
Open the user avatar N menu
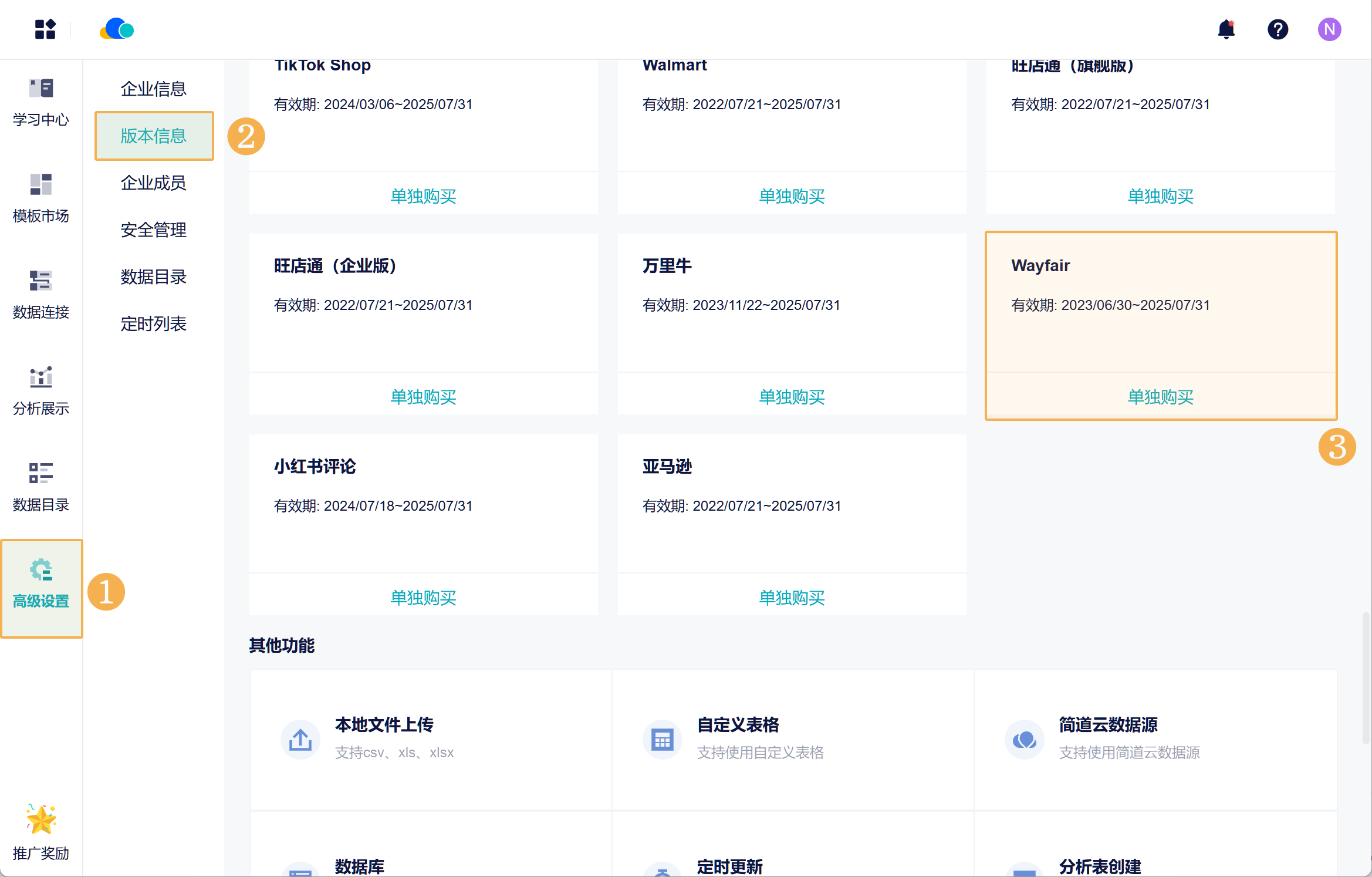1329,29
